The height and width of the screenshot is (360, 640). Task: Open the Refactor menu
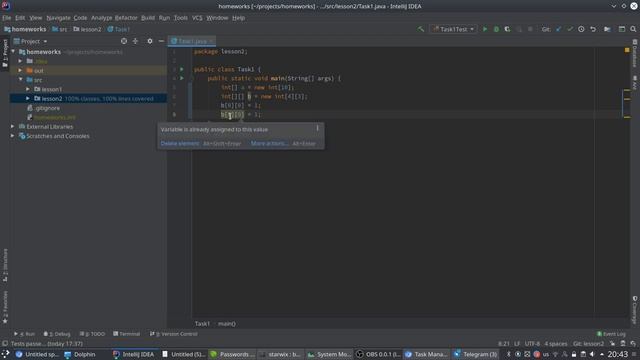coord(126,18)
